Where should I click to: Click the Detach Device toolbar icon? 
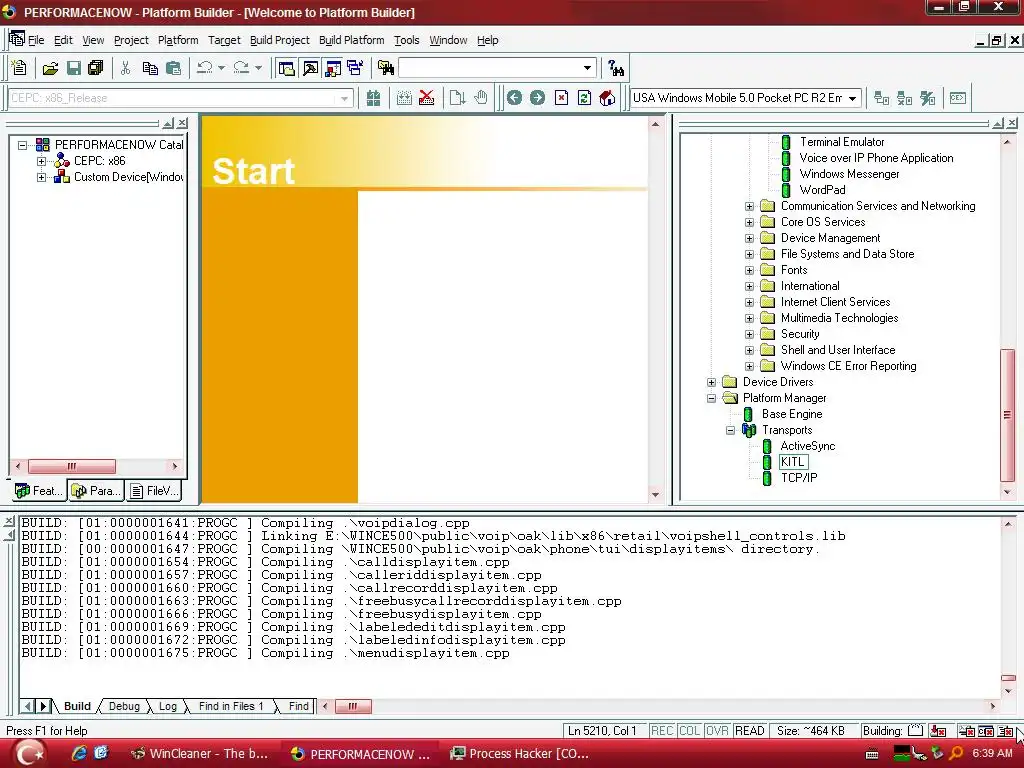click(x=904, y=98)
